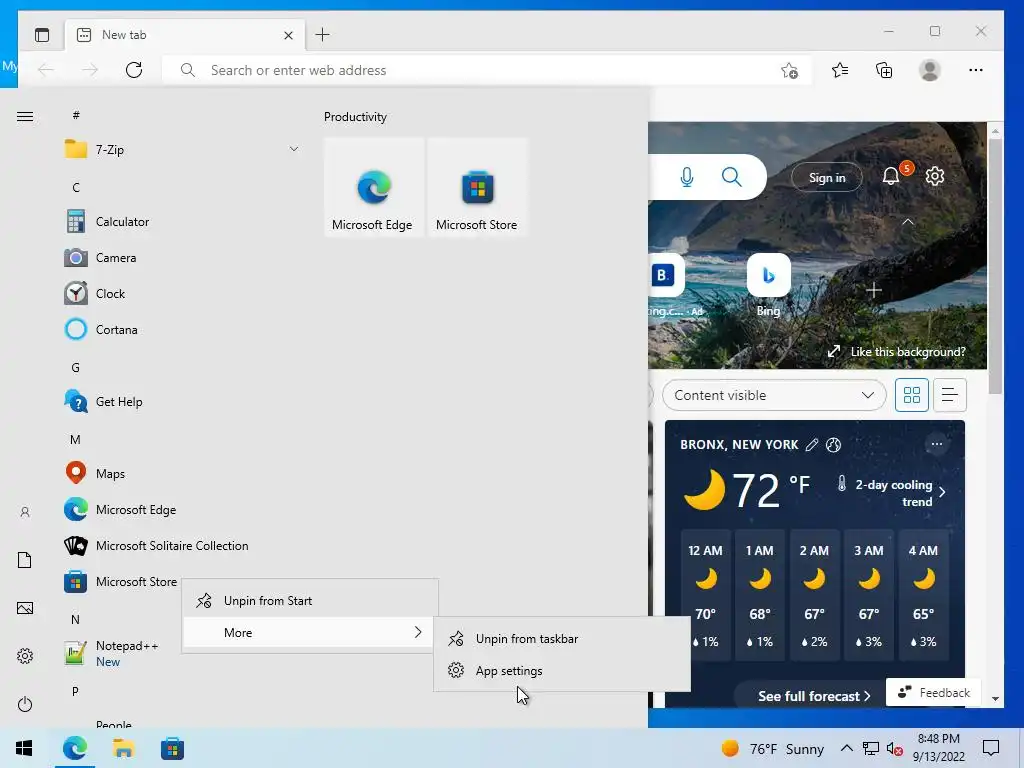Screen dimensions: 1024x768
Task: Open Documents from the Start sidebar
Action: 25,560
